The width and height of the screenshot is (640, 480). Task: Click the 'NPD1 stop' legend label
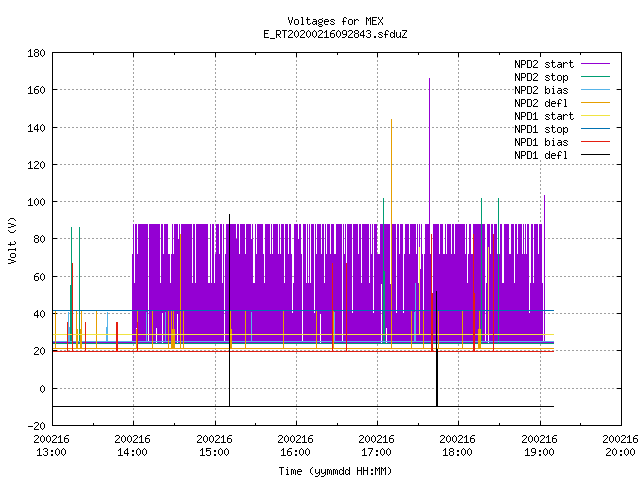click(541, 129)
